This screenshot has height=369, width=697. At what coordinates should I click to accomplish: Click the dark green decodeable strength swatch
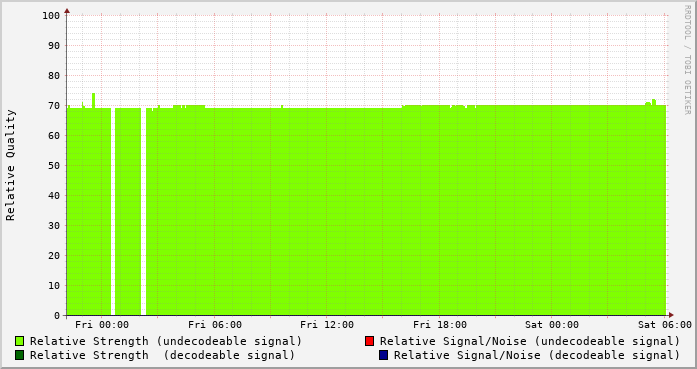pyautogui.click(x=20, y=355)
